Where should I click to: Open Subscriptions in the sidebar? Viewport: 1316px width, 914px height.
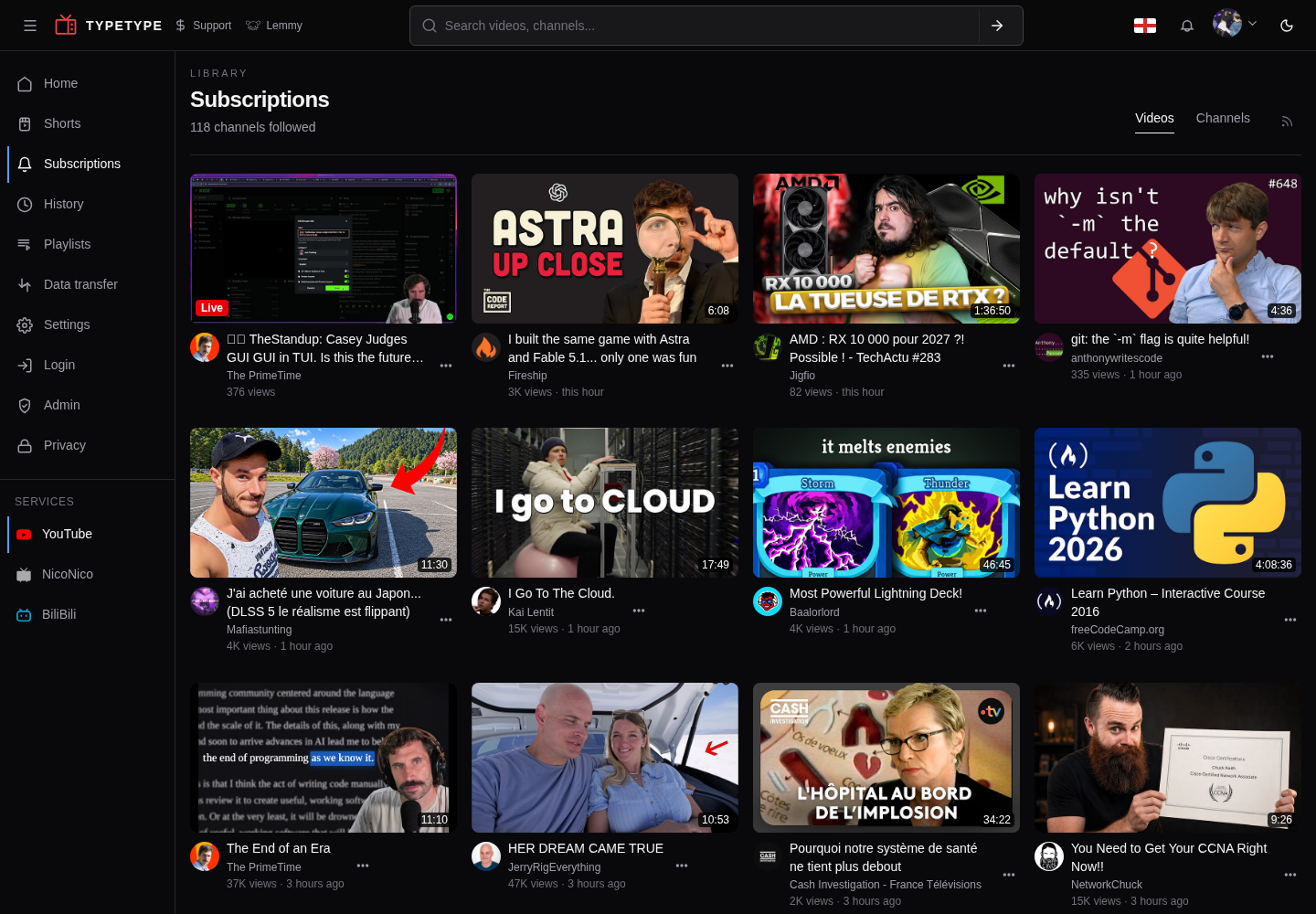tap(87, 164)
